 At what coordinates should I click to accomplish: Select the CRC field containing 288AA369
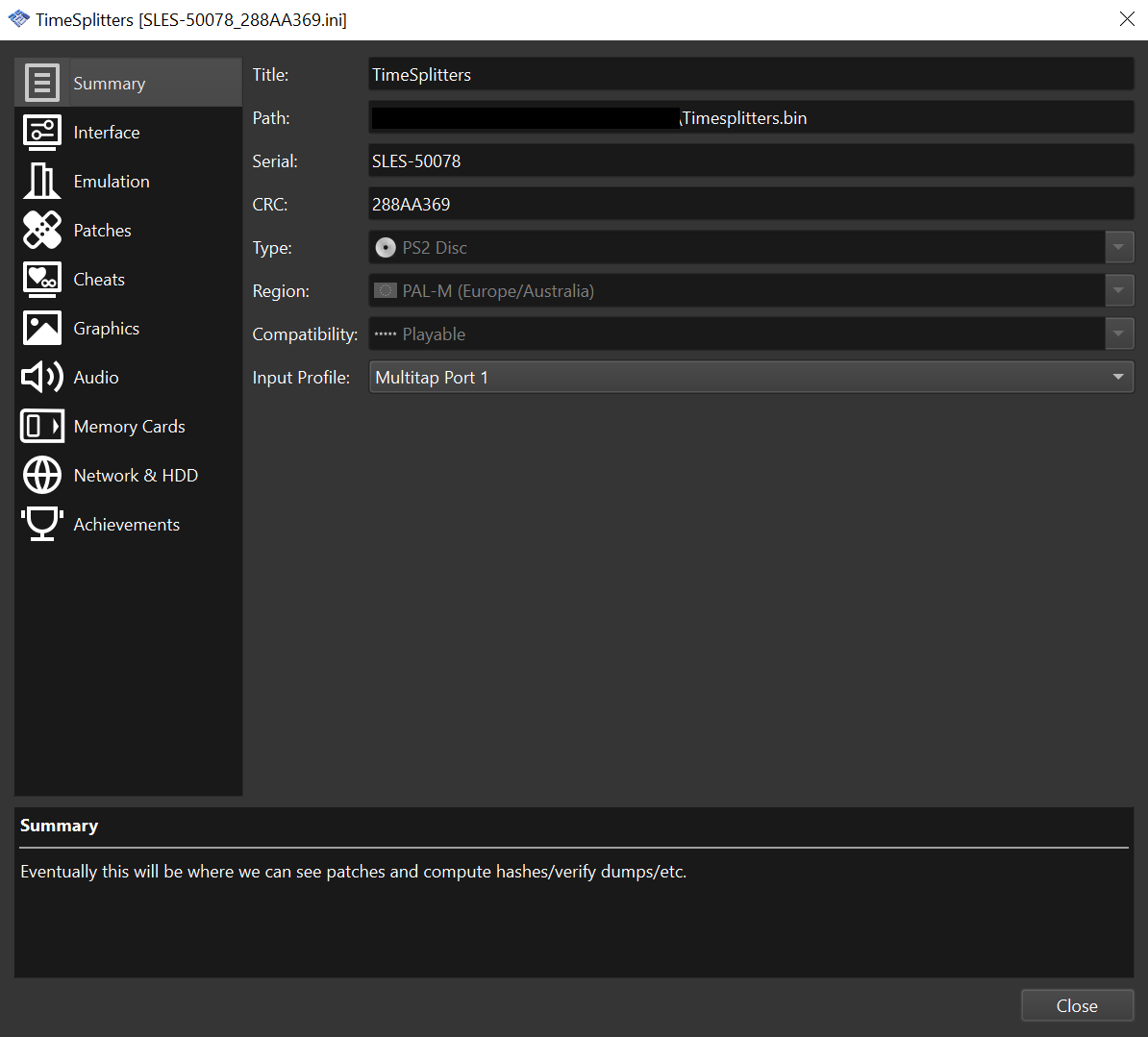(750, 203)
